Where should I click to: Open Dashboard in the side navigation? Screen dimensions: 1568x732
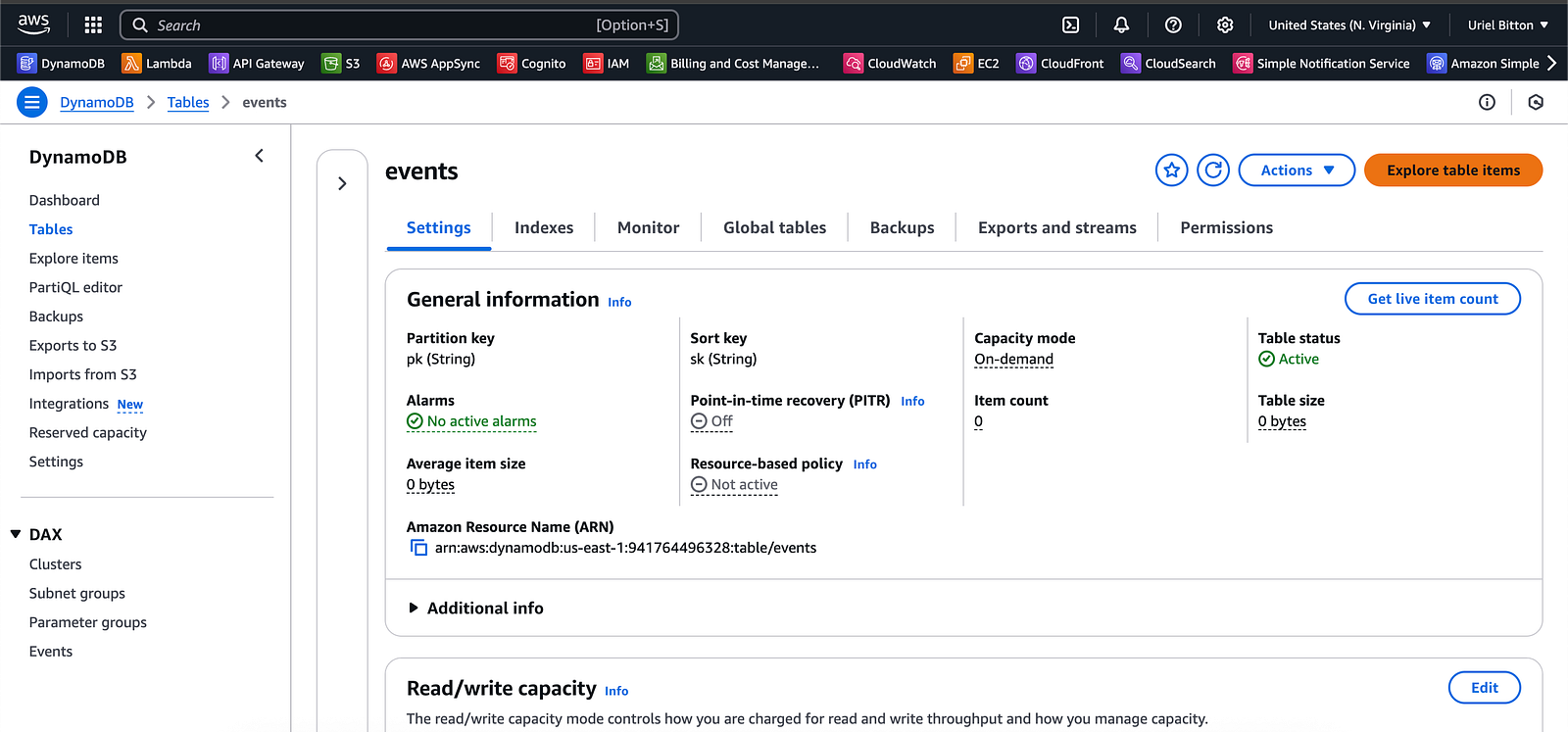click(x=65, y=200)
